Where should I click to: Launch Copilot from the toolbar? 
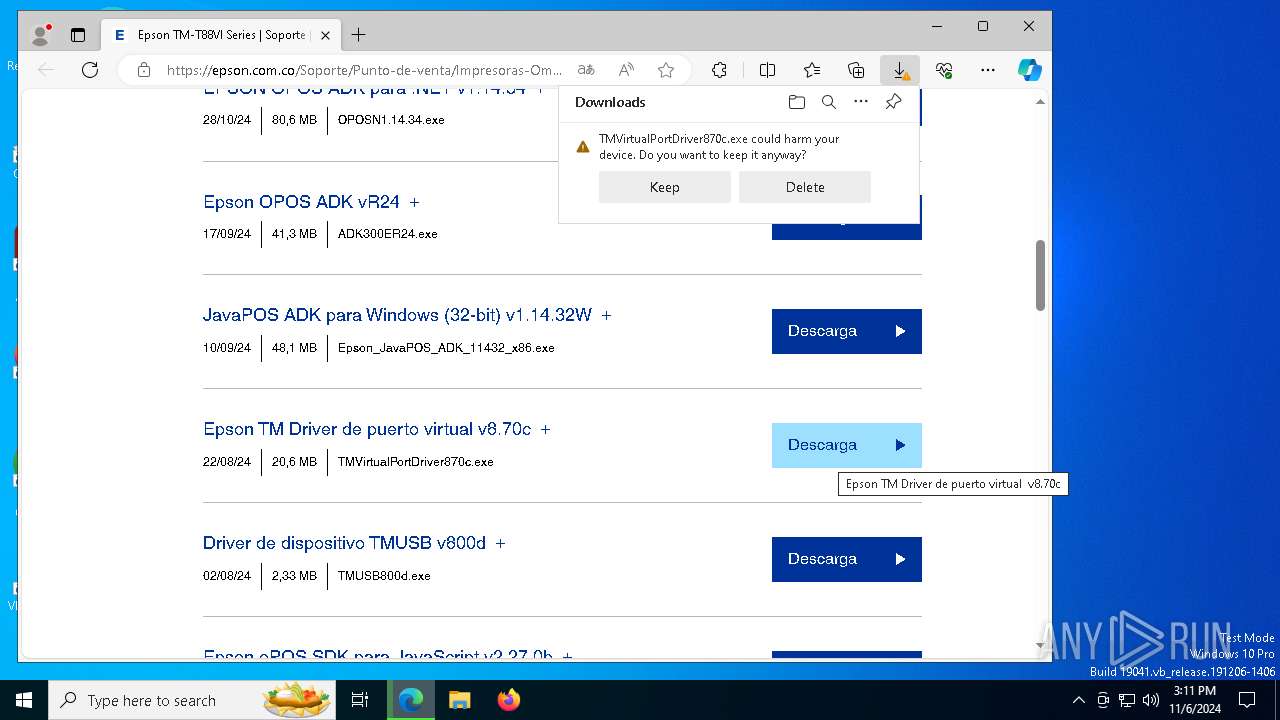tap(1029, 70)
